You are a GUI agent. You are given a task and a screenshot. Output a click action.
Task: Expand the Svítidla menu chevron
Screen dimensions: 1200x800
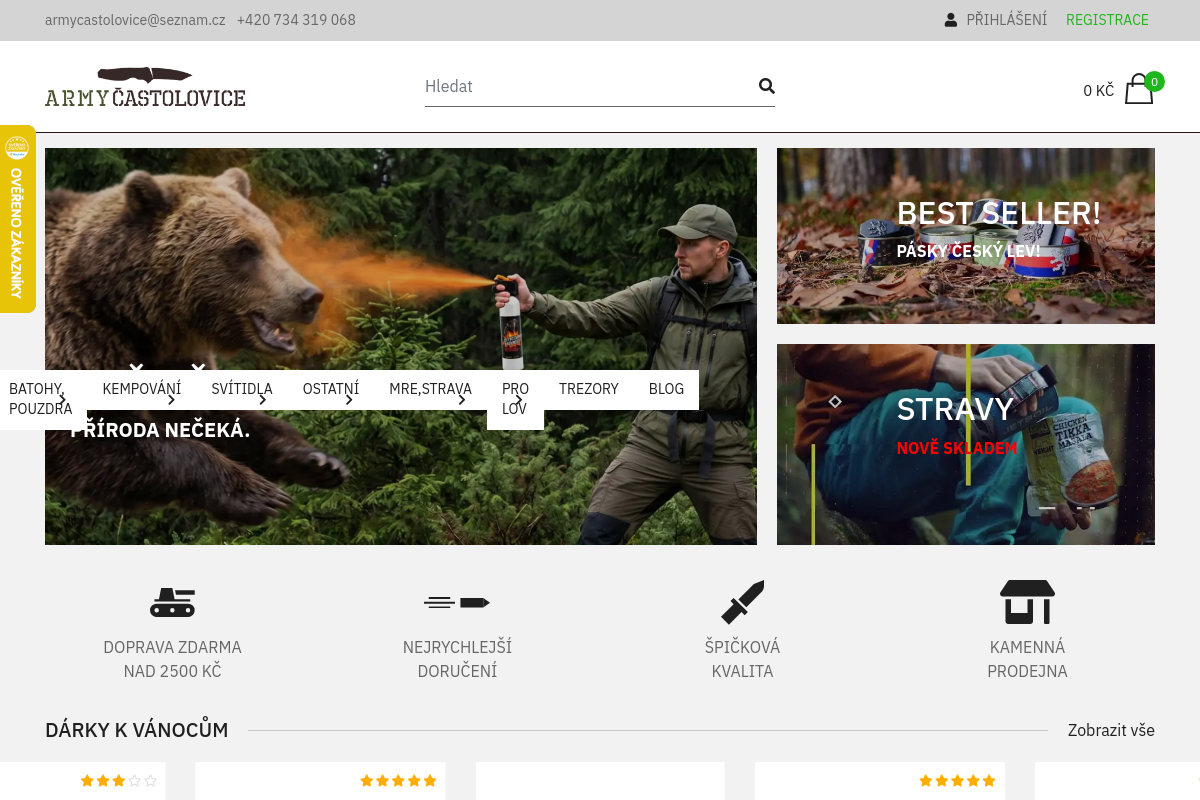(262, 400)
